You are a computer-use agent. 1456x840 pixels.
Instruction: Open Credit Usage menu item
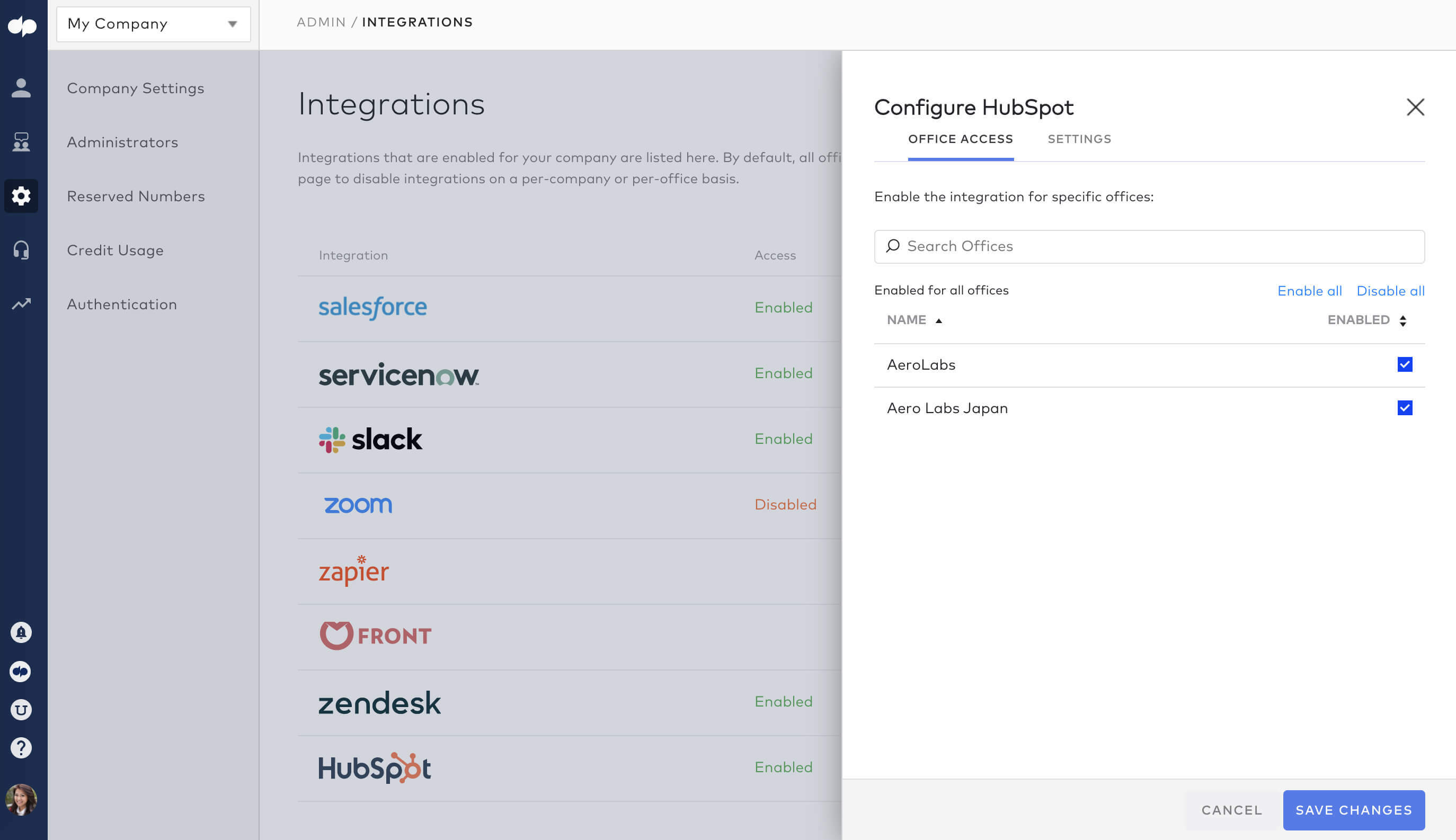click(116, 251)
